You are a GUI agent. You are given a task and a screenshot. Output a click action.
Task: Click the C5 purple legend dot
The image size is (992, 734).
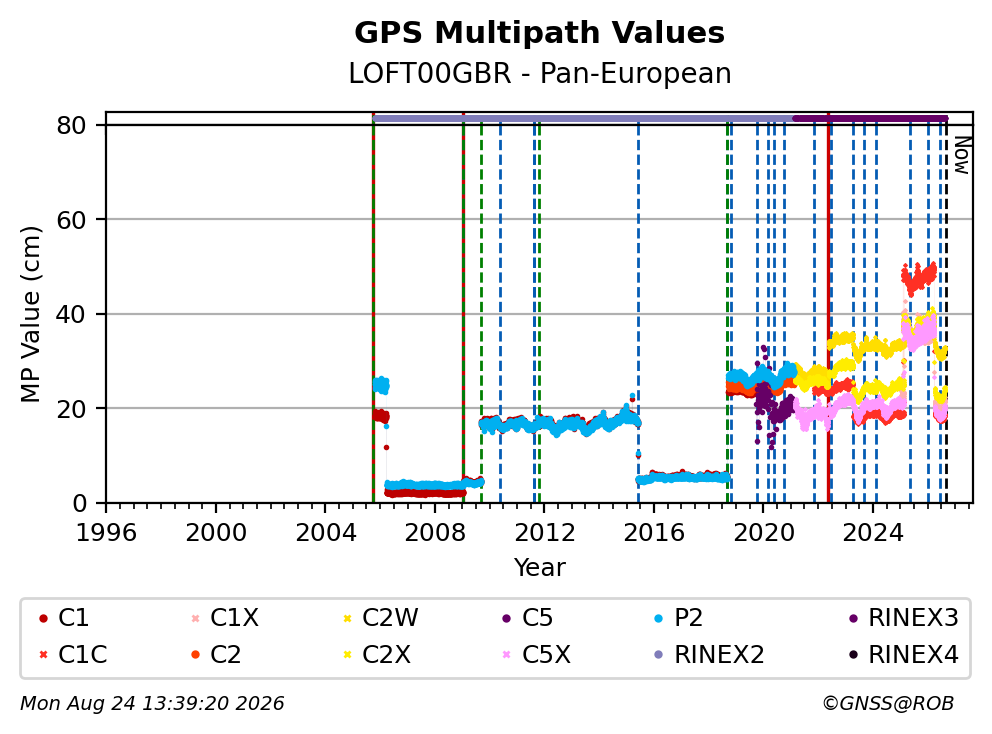507,618
